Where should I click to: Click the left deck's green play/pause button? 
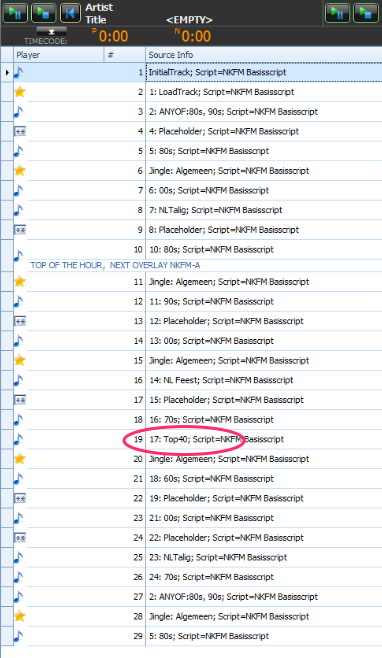pos(16,13)
